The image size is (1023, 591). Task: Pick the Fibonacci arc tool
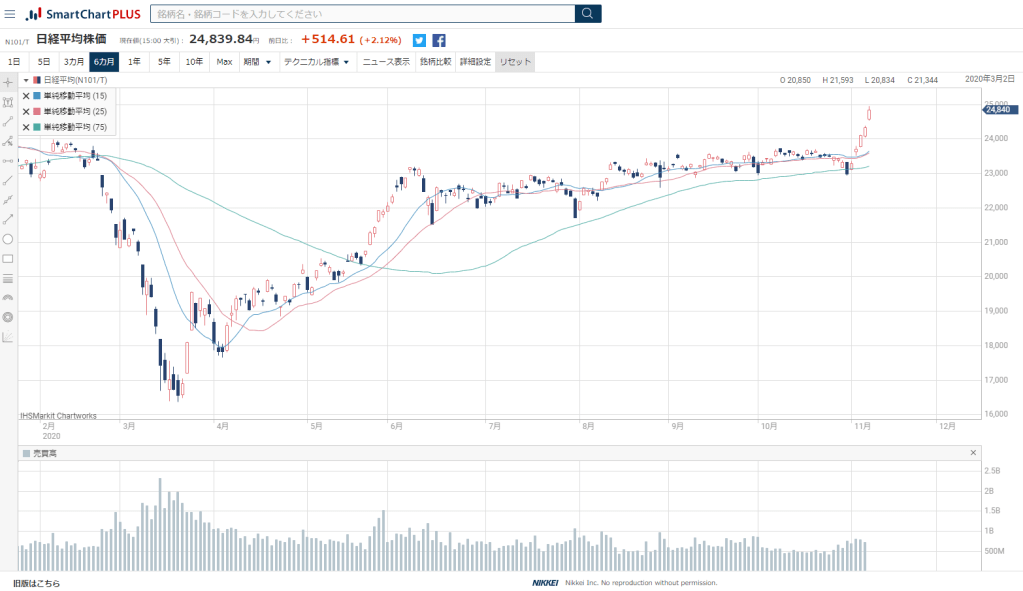tap(8, 297)
